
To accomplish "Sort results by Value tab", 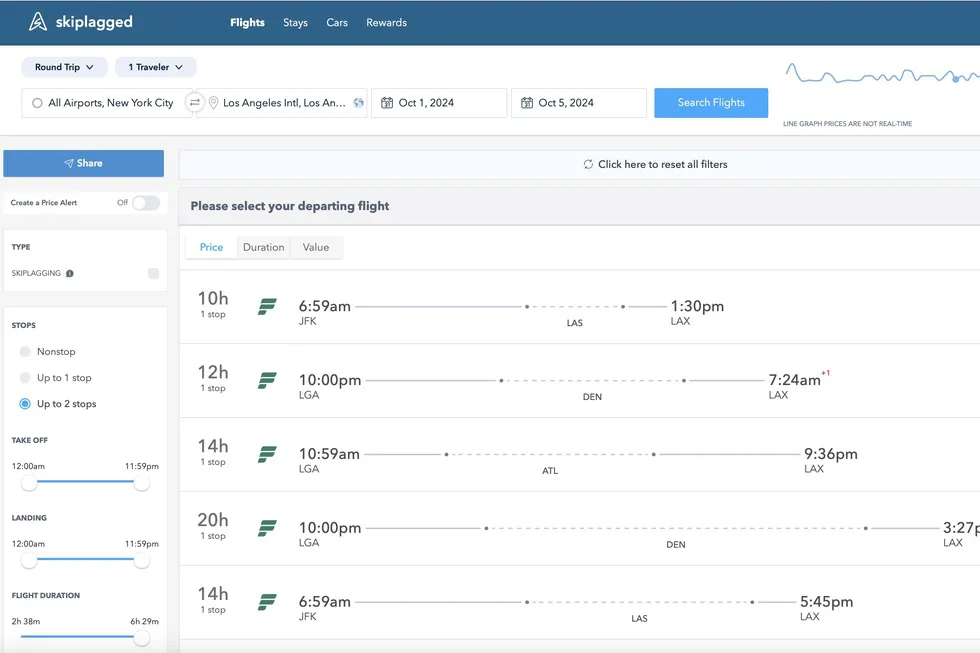I will pyautogui.click(x=316, y=247).
